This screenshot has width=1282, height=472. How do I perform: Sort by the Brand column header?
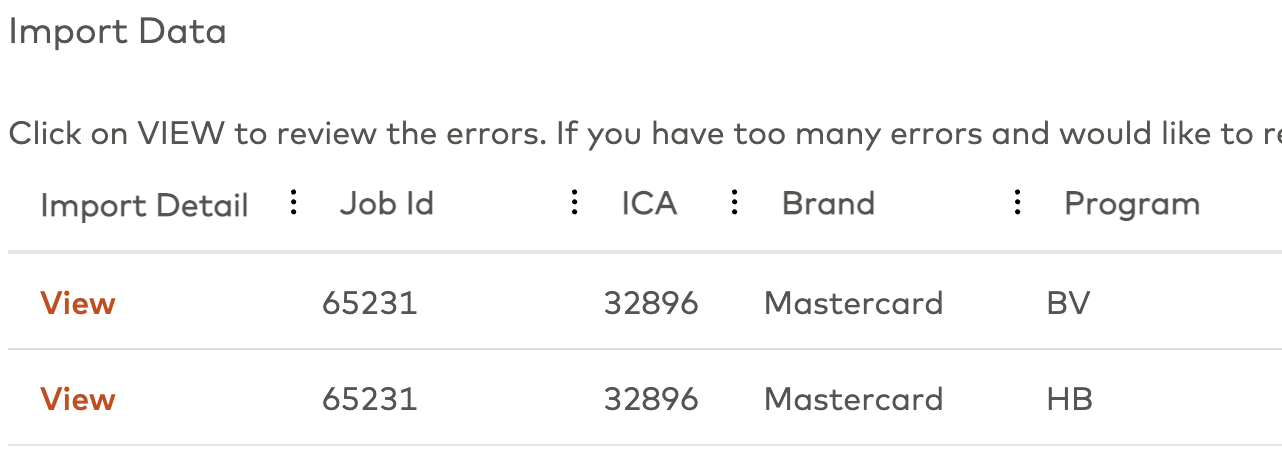[828, 203]
